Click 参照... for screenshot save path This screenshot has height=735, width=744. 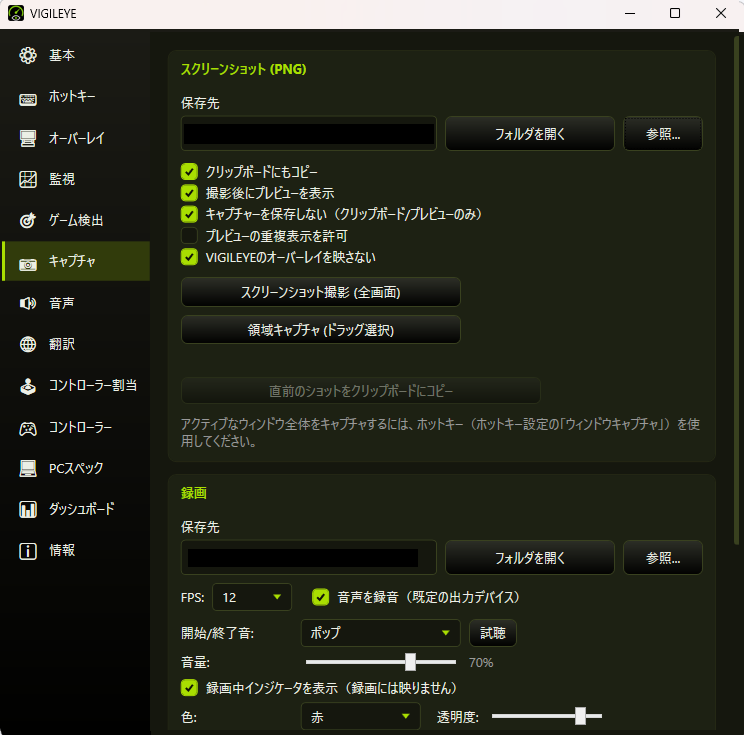tap(662, 134)
